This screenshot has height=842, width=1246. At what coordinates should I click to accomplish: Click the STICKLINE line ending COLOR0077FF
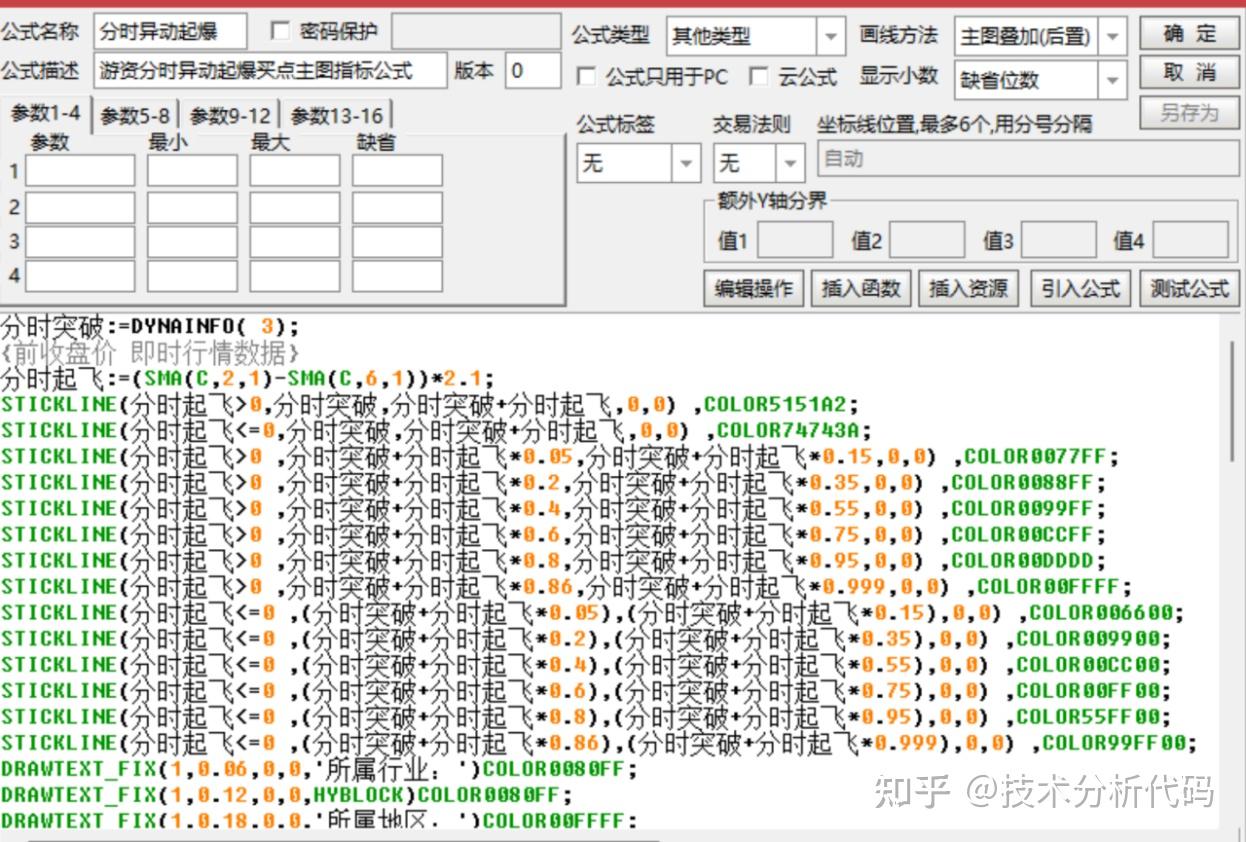point(560,456)
